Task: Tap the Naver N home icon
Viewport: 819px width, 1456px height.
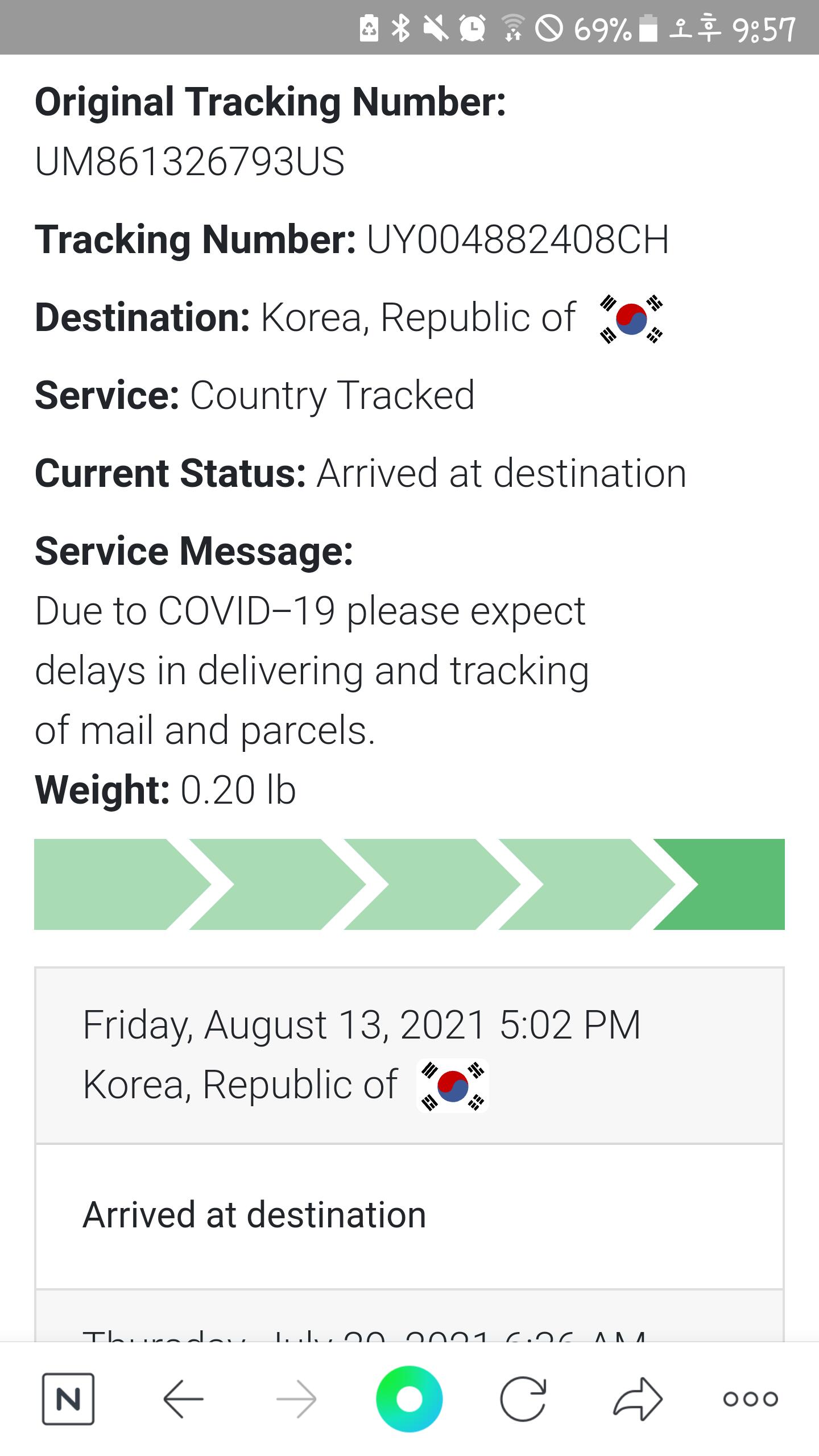Action: click(x=68, y=1399)
